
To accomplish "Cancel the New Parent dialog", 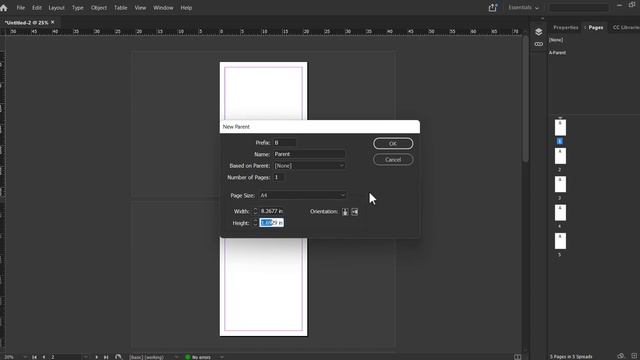I will coord(393,160).
